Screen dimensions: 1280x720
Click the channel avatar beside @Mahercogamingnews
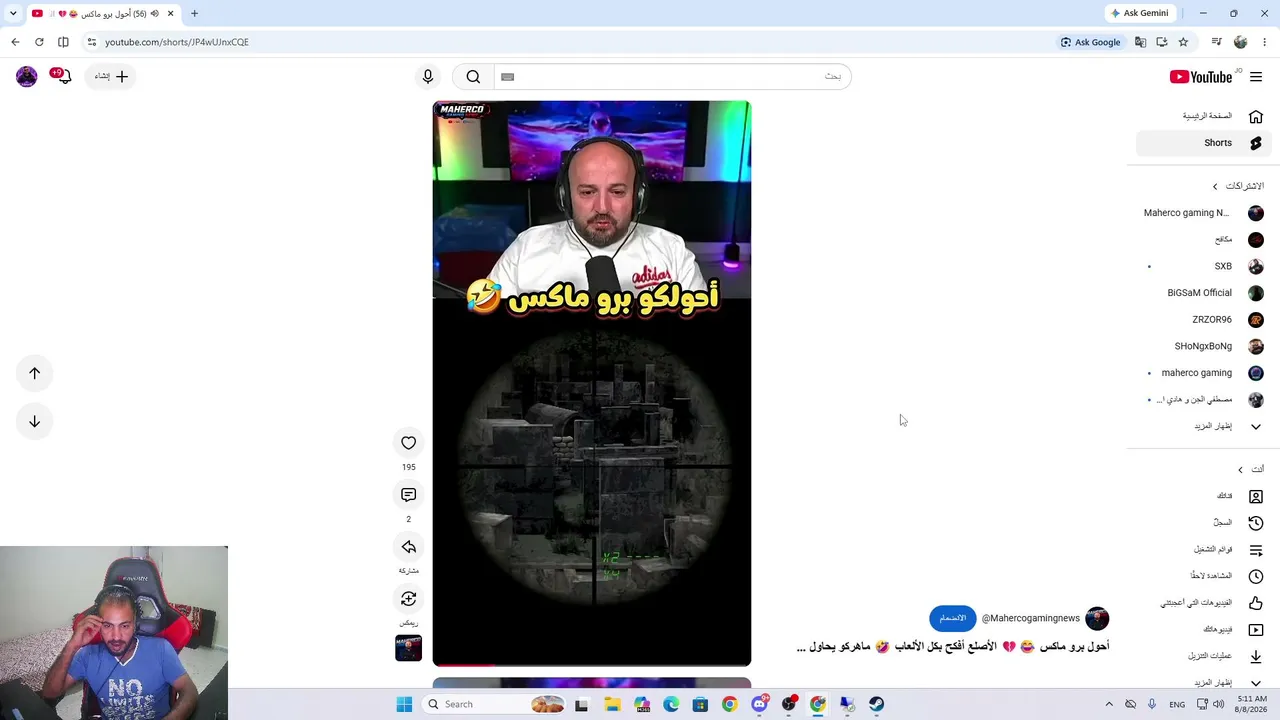(x=1097, y=618)
